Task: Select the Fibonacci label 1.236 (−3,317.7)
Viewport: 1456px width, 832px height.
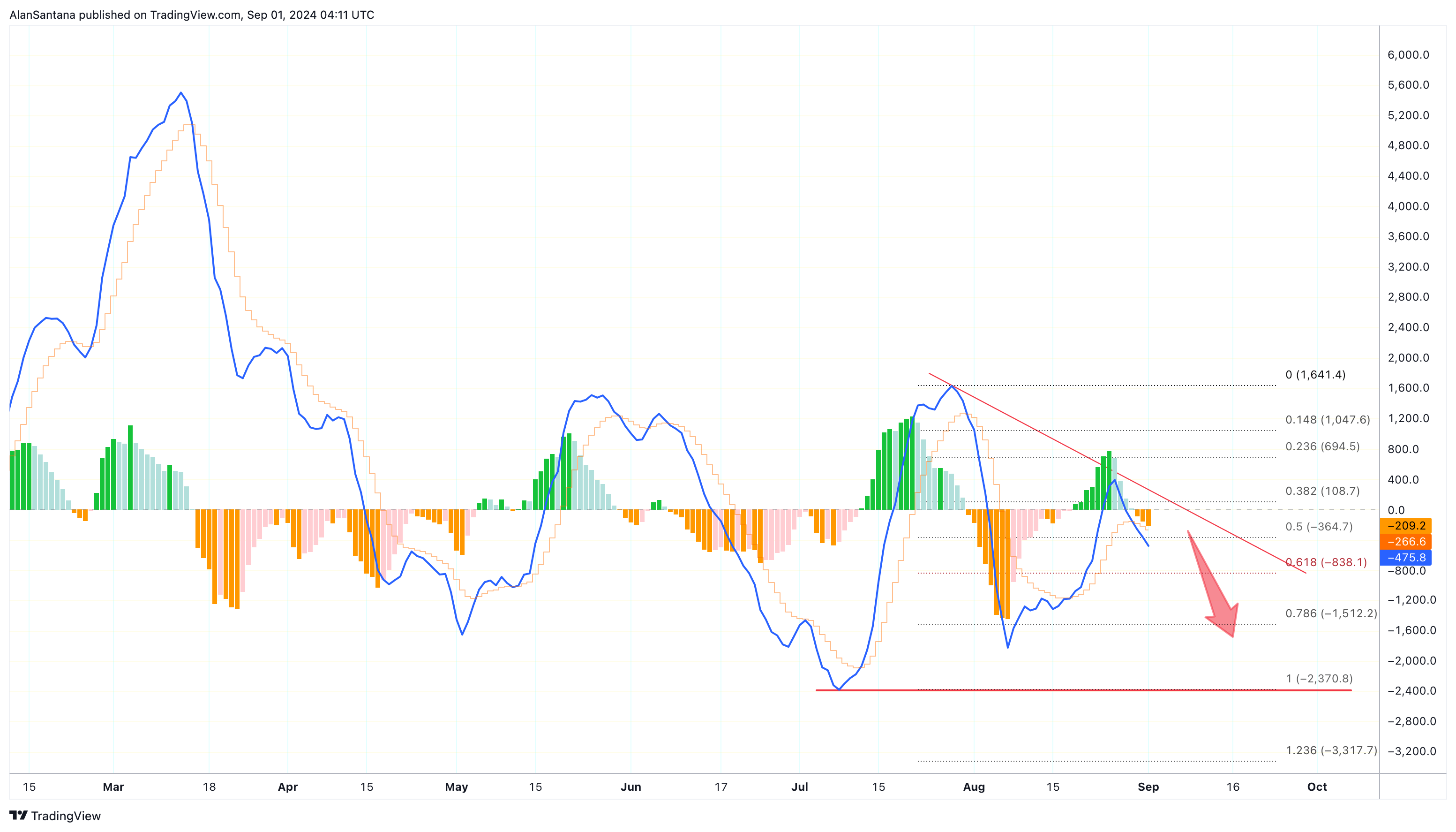Action: [1331, 750]
